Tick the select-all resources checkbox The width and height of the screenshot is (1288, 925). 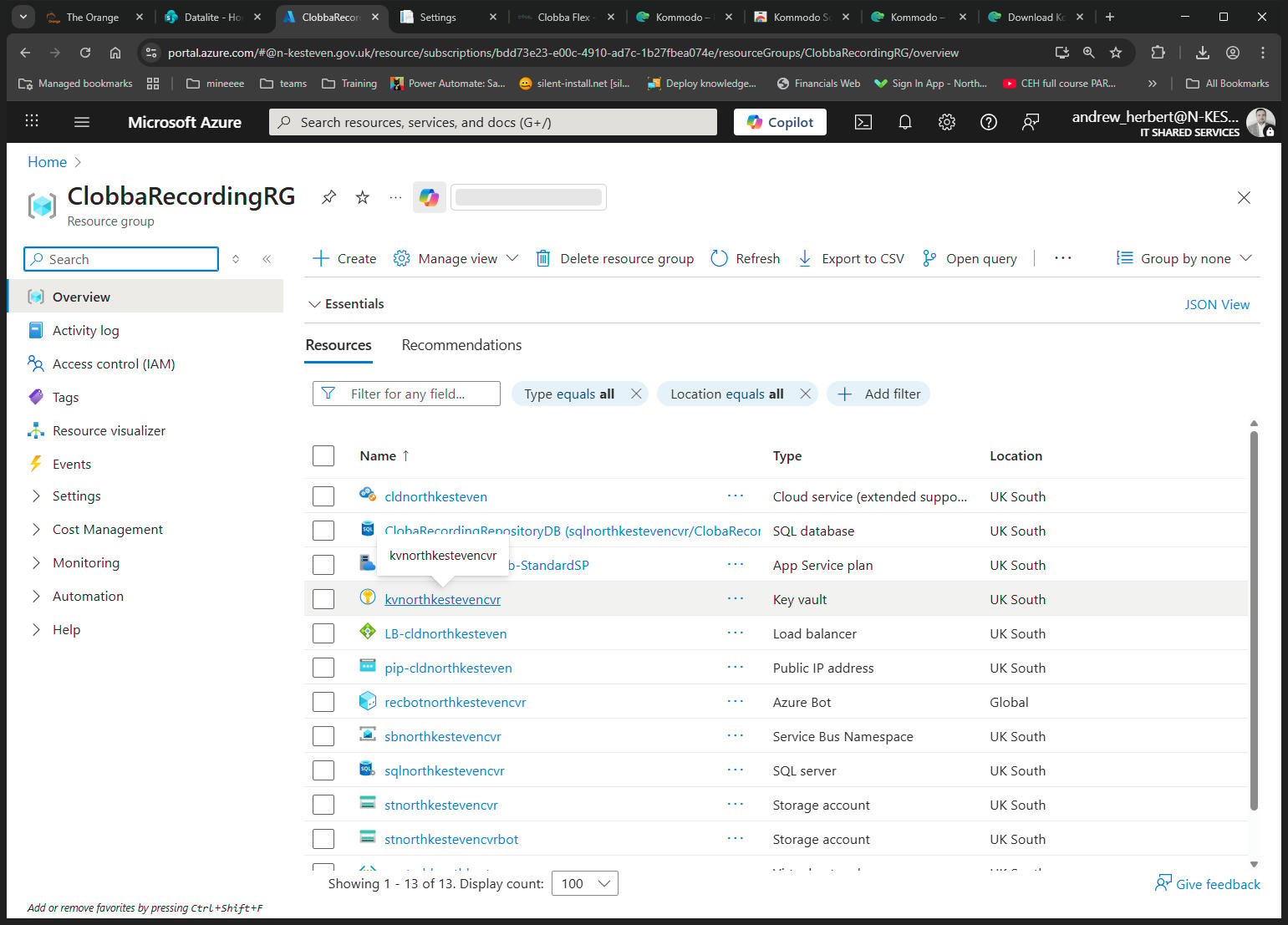click(x=323, y=455)
